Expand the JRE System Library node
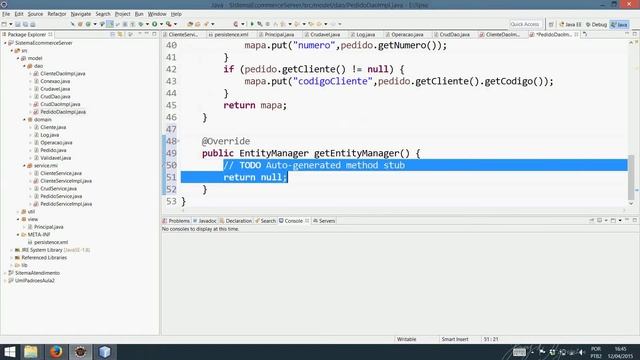This screenshot has height=360, width=640. [12, 250]
